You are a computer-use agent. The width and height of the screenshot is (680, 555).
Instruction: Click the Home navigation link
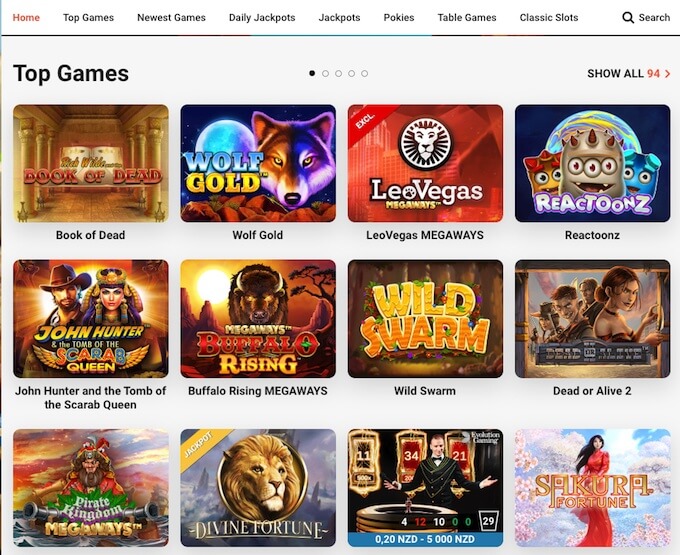(26, 18)
